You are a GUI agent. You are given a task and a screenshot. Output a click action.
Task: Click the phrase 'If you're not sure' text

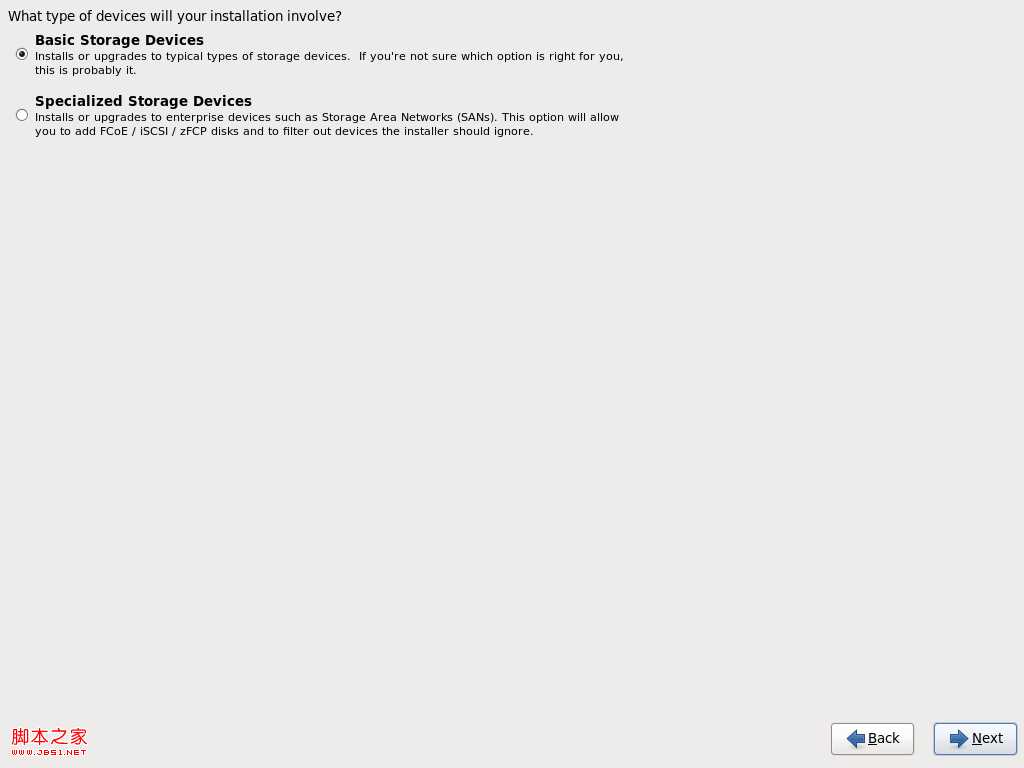point(404,56)
